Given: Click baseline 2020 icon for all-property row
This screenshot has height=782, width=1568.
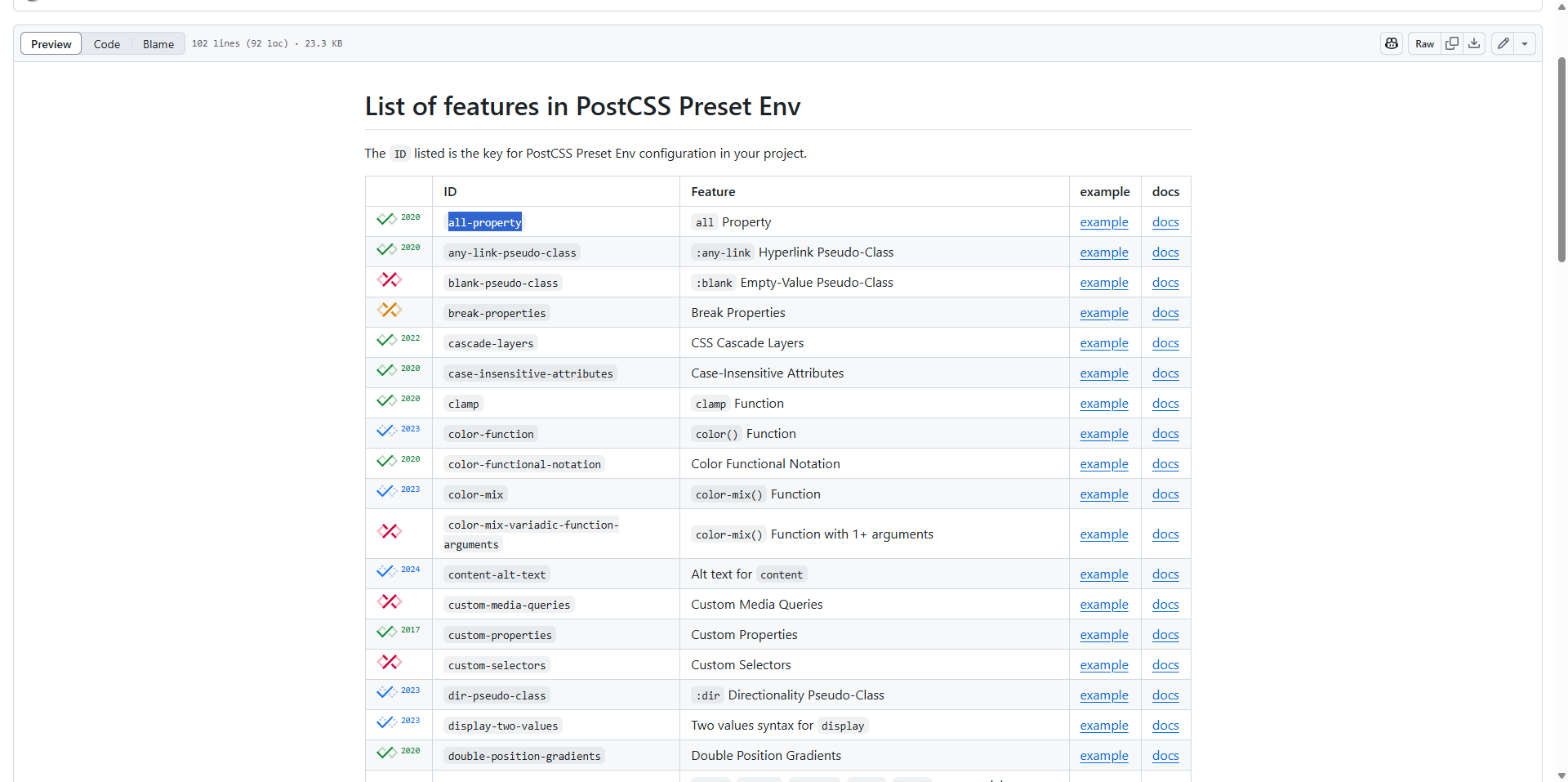Looking at the screenshot, I should 398,219.
